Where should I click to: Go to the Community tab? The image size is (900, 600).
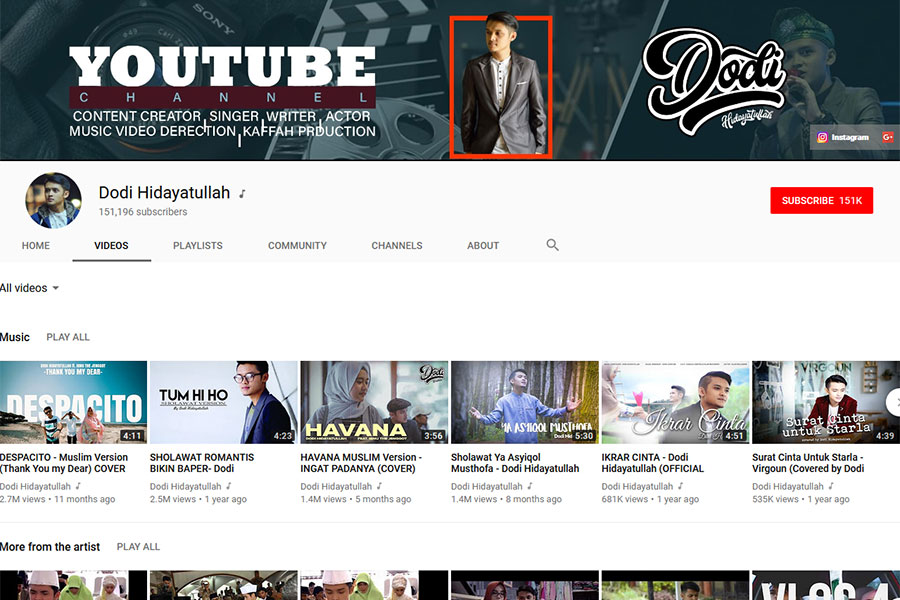click(297, 245)
